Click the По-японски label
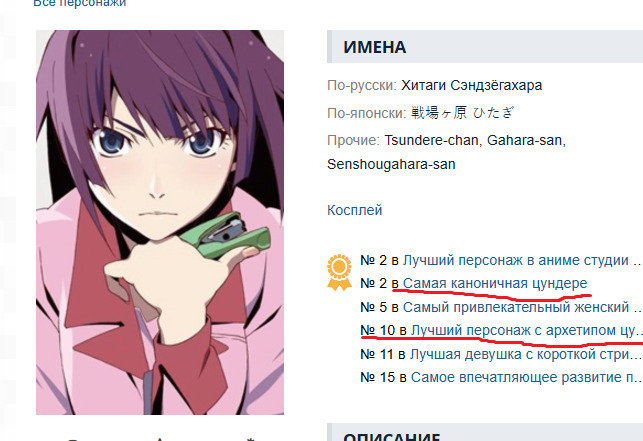Image resolution: width=643 pixels, height=441 pixels. point(367,113)
